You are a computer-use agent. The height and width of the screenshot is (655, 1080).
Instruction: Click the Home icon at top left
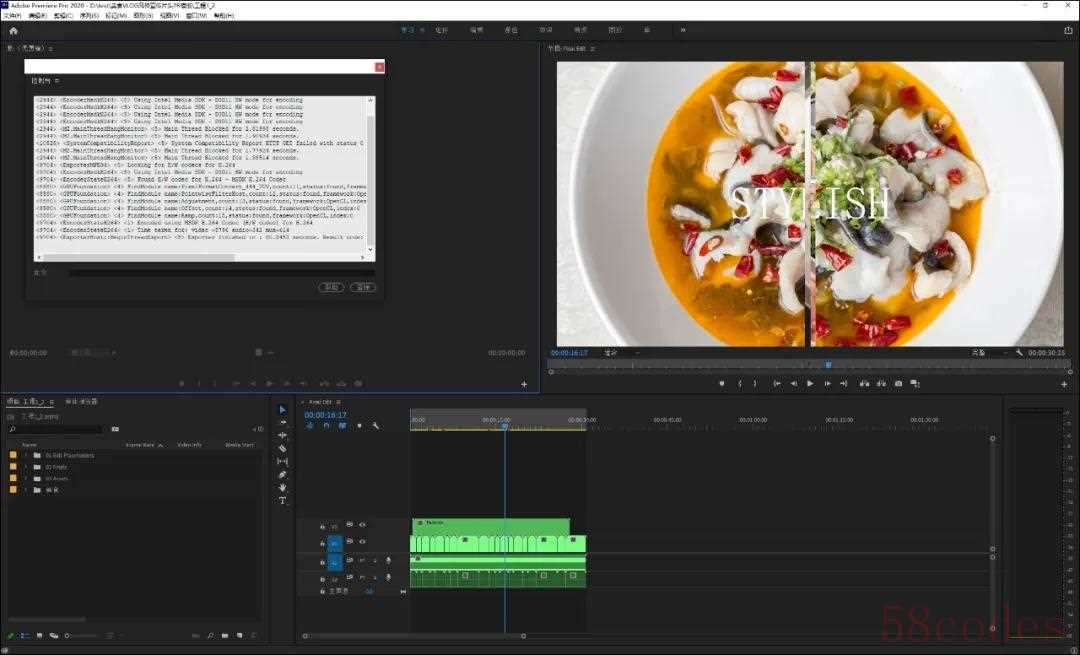[13, 31]
